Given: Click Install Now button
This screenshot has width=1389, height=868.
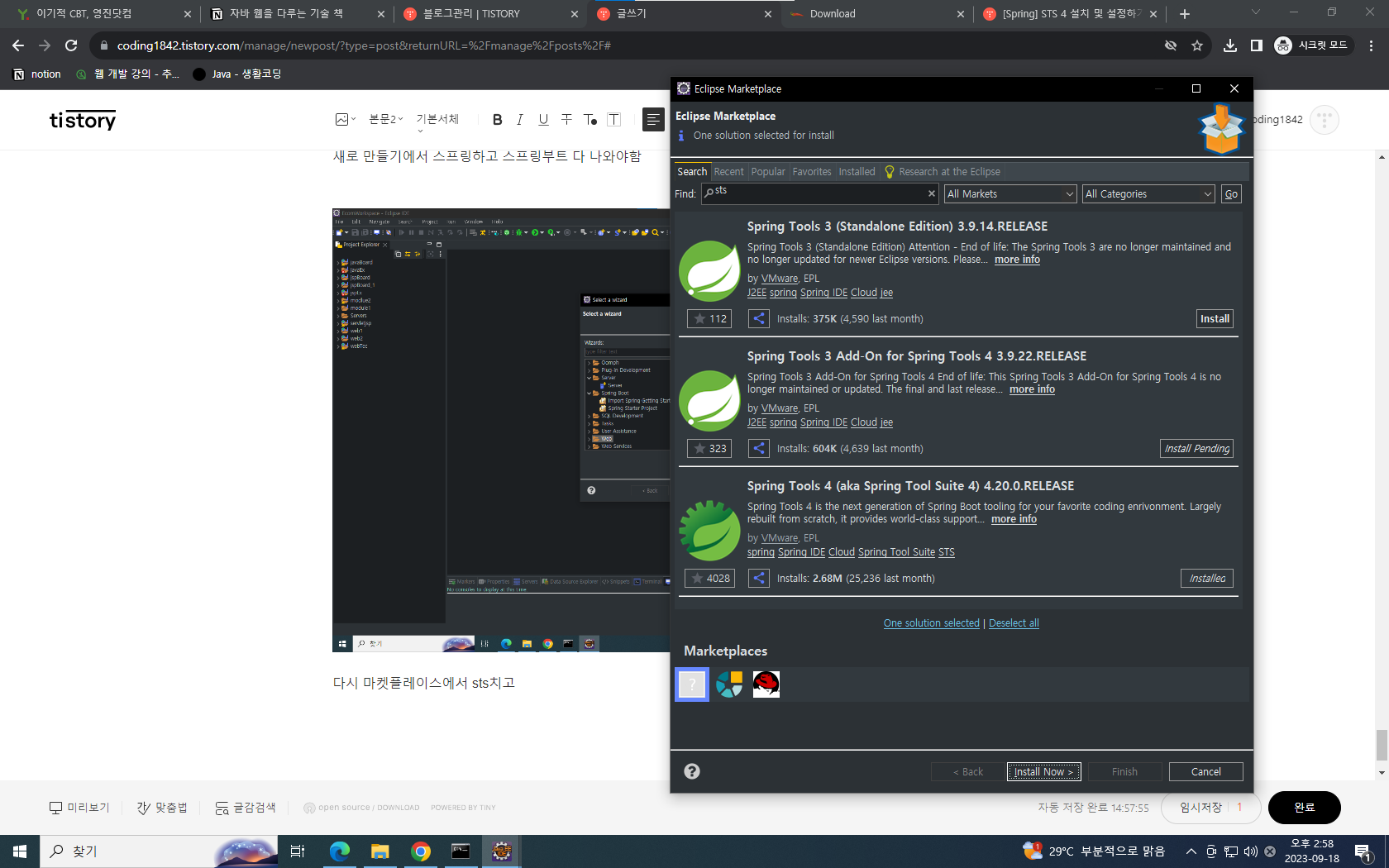Looking at the screenshot, I should pos(1043,771).
